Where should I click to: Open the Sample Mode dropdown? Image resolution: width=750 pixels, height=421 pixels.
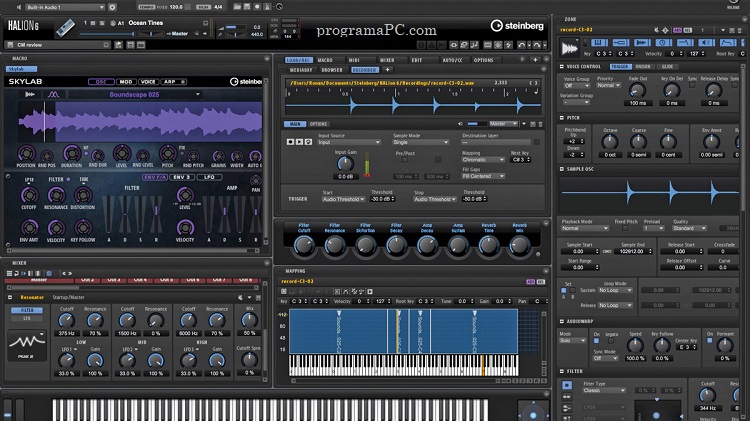click(420, 142)
